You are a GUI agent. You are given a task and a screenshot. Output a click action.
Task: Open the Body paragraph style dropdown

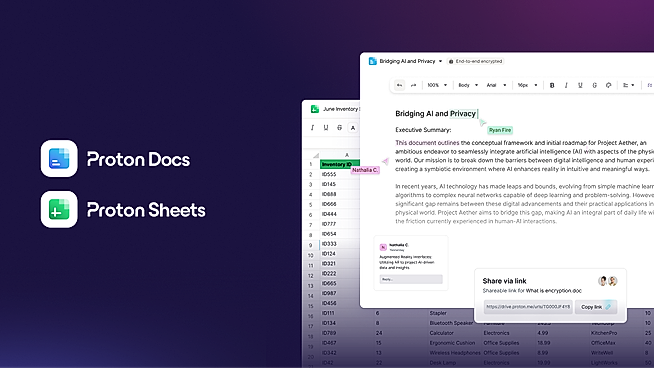pos(468,85)
